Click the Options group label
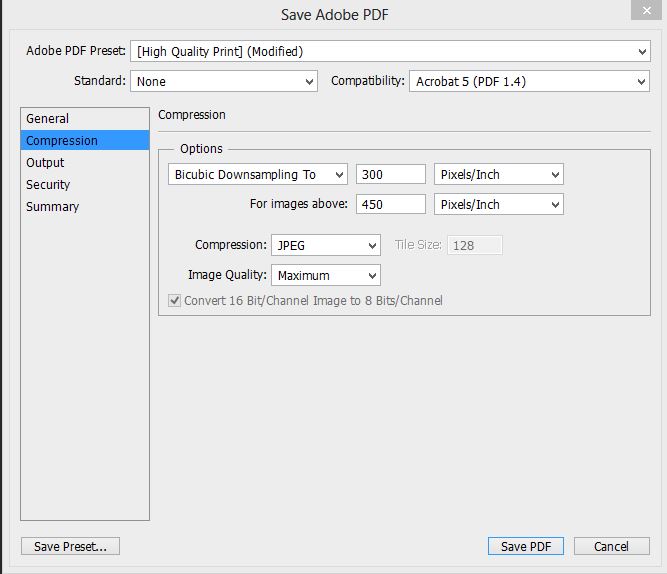667x574 pixels. coord(201,148)
